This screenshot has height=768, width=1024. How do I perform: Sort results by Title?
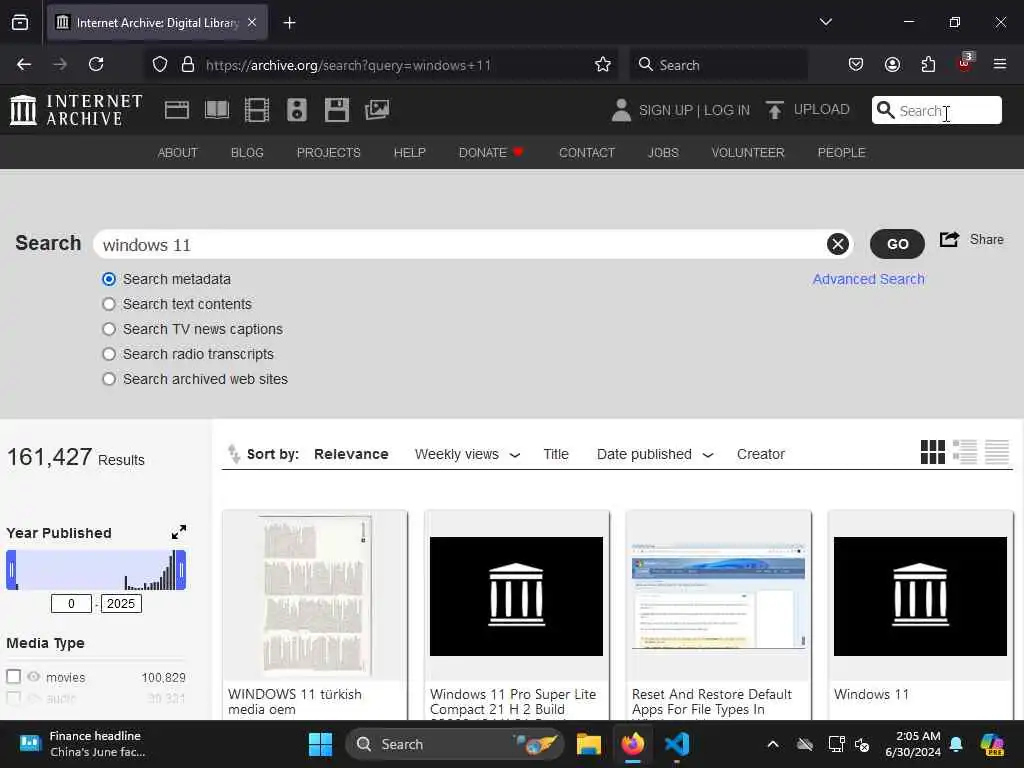pyautogui.click(x=556, y=454)
